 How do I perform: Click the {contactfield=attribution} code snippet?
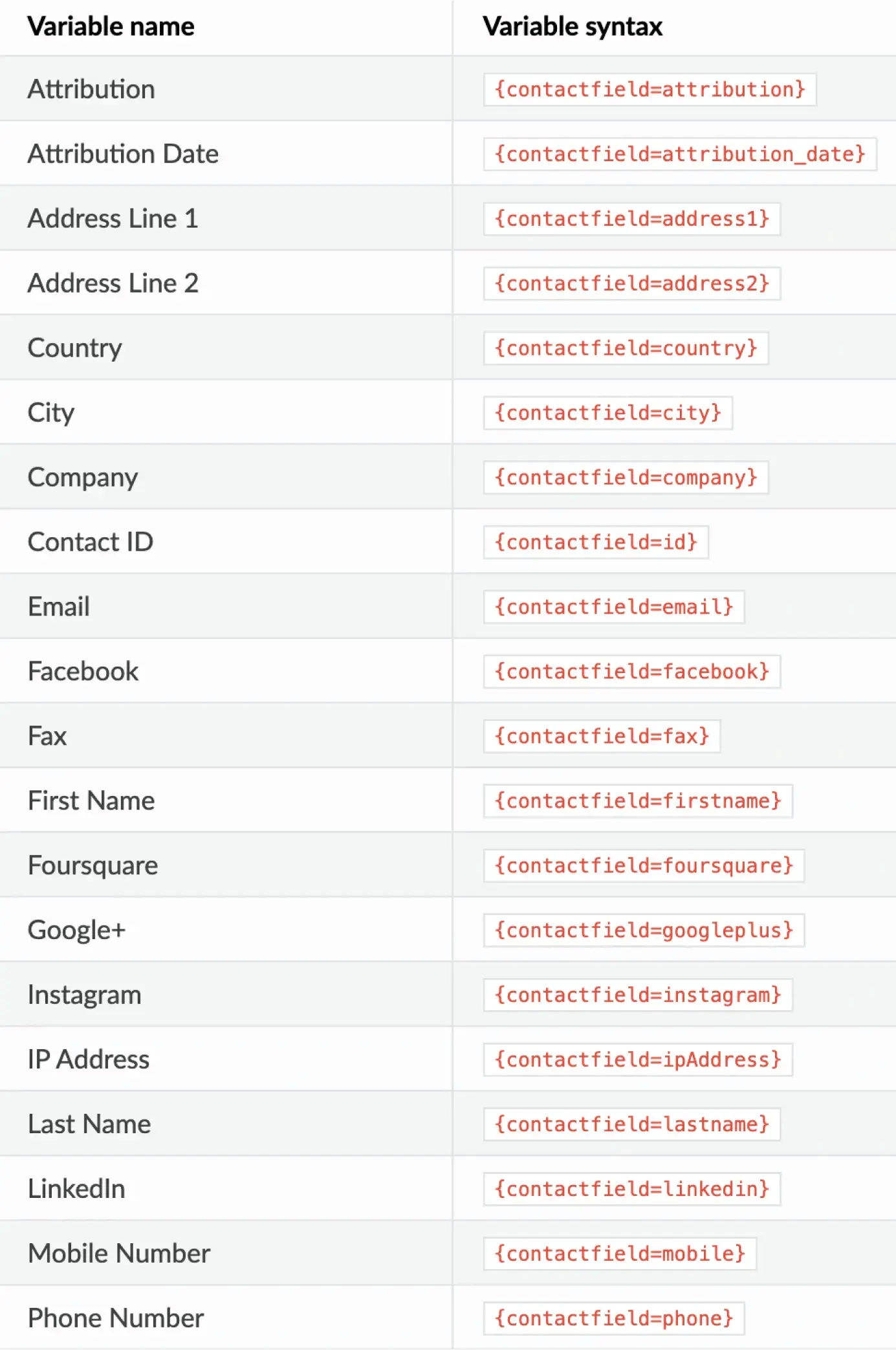tap(649, 89)
